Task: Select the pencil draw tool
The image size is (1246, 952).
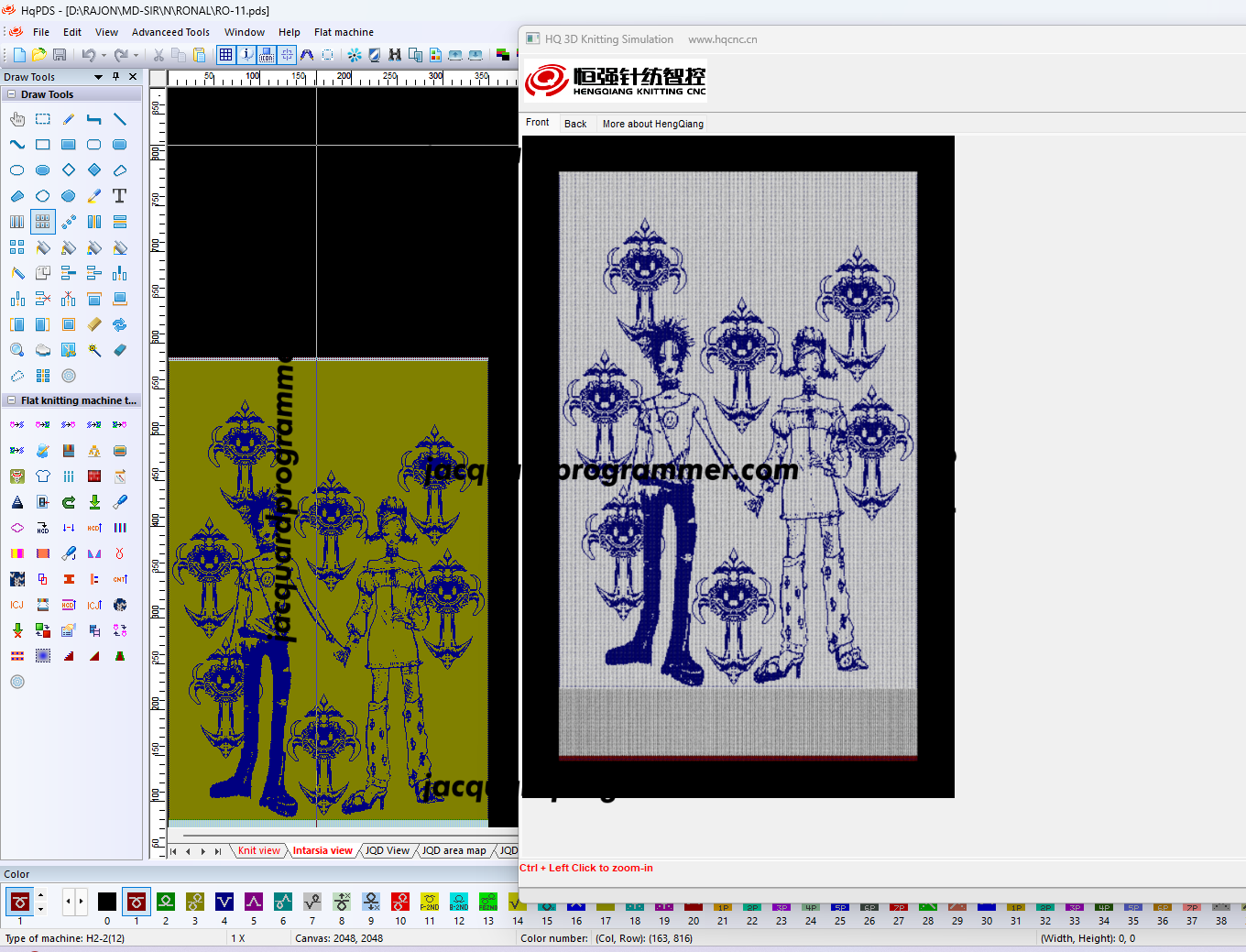Action: pos(69,119)
